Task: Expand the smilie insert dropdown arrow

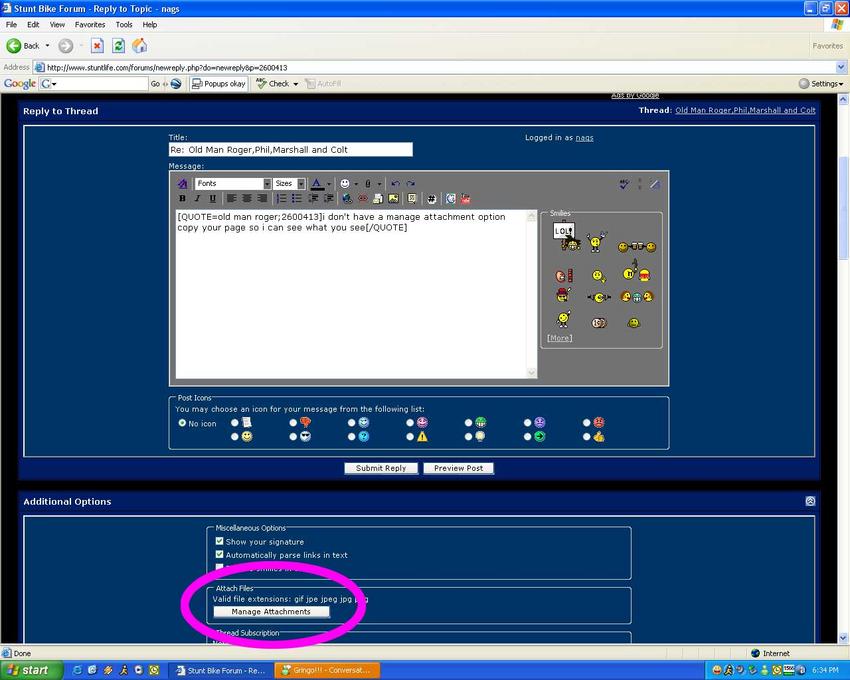Action: pyautogui.click(x=356, y=184)
